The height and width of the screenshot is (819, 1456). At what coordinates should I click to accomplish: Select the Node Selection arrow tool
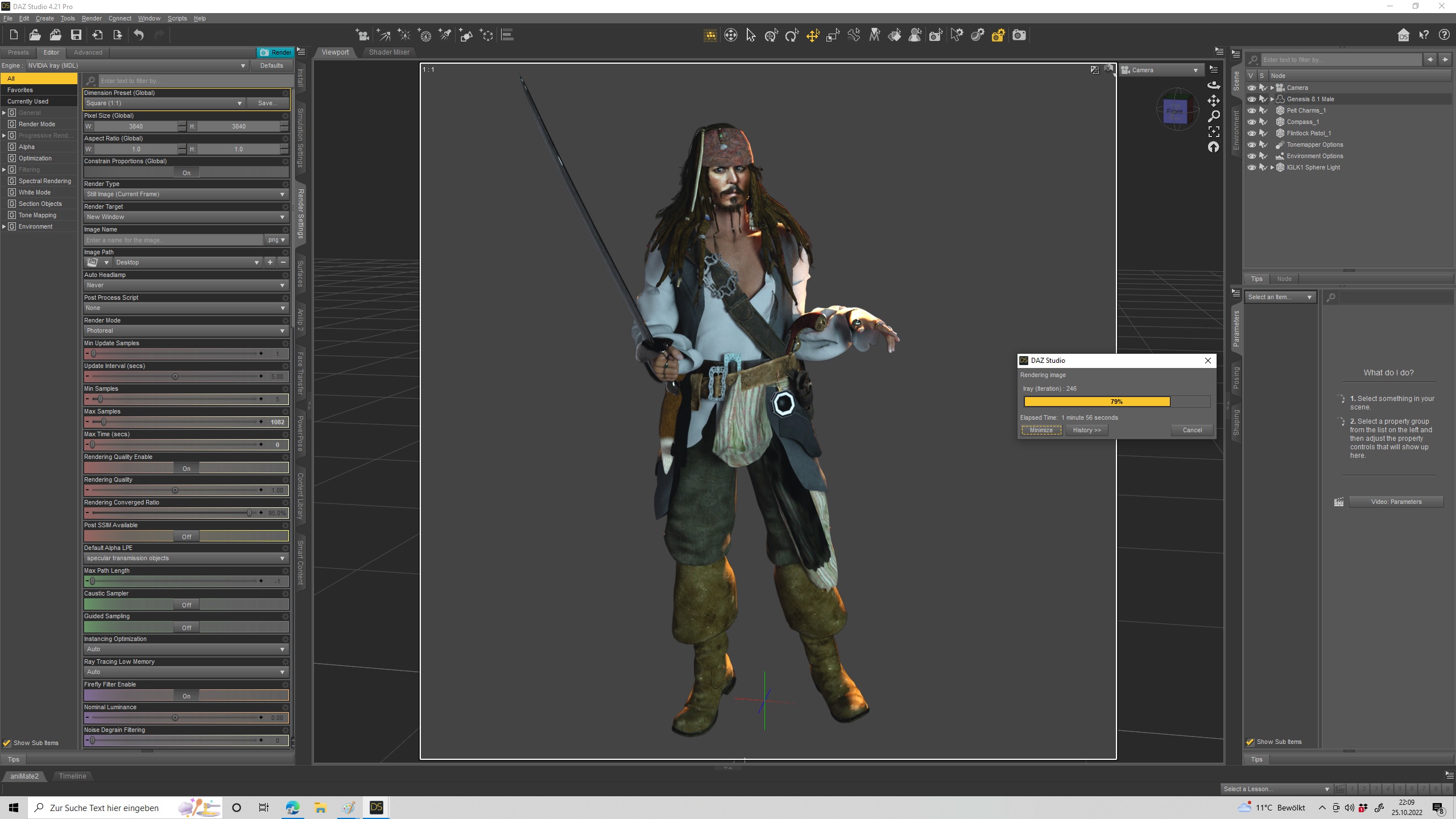click(x=751, y=35)
